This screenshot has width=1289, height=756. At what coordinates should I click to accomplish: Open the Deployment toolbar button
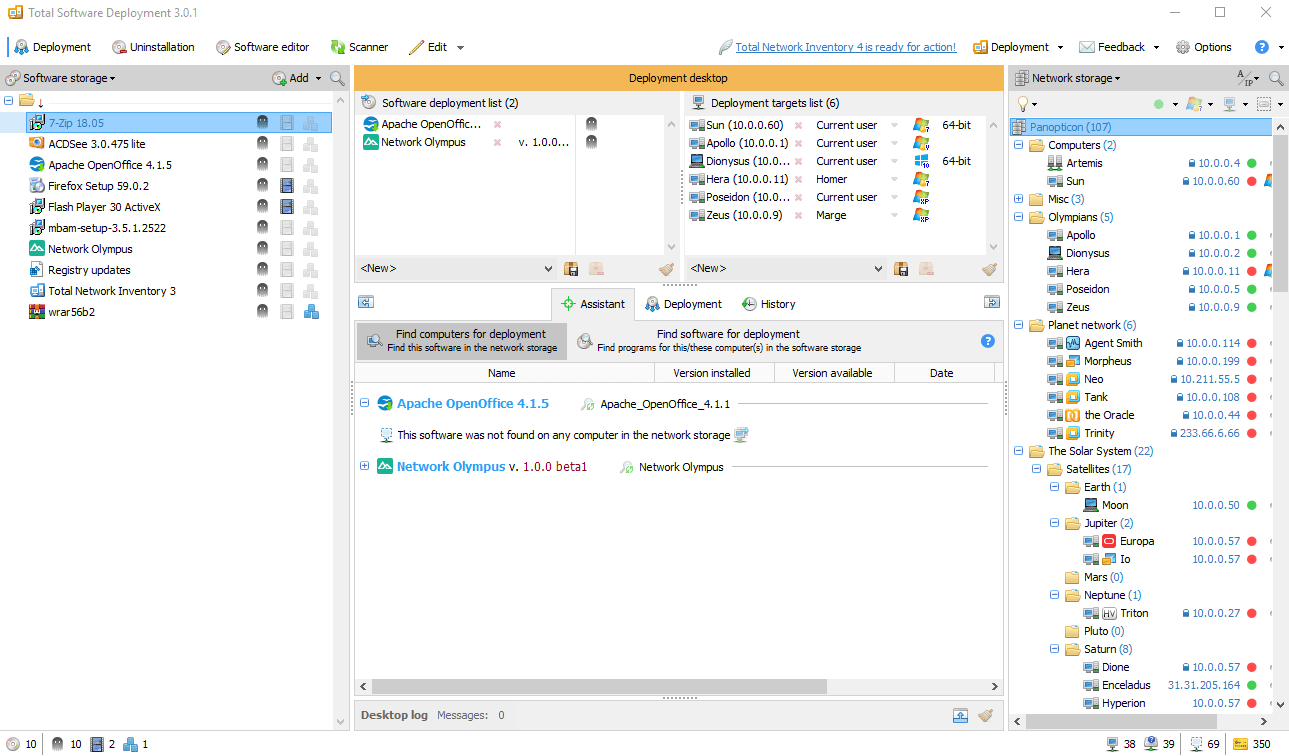tap(52, 47)
